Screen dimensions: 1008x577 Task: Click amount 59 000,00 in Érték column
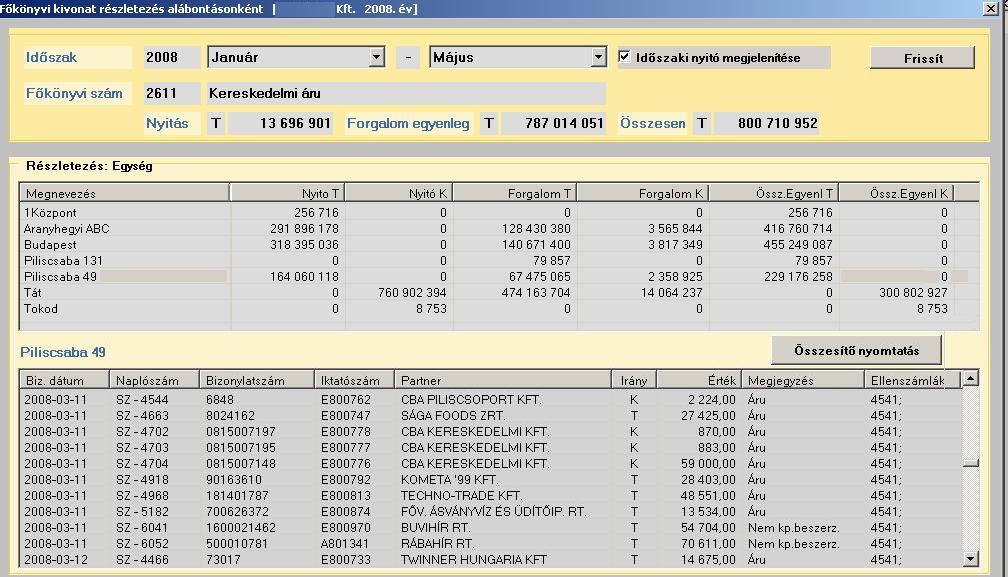point(708,464)
